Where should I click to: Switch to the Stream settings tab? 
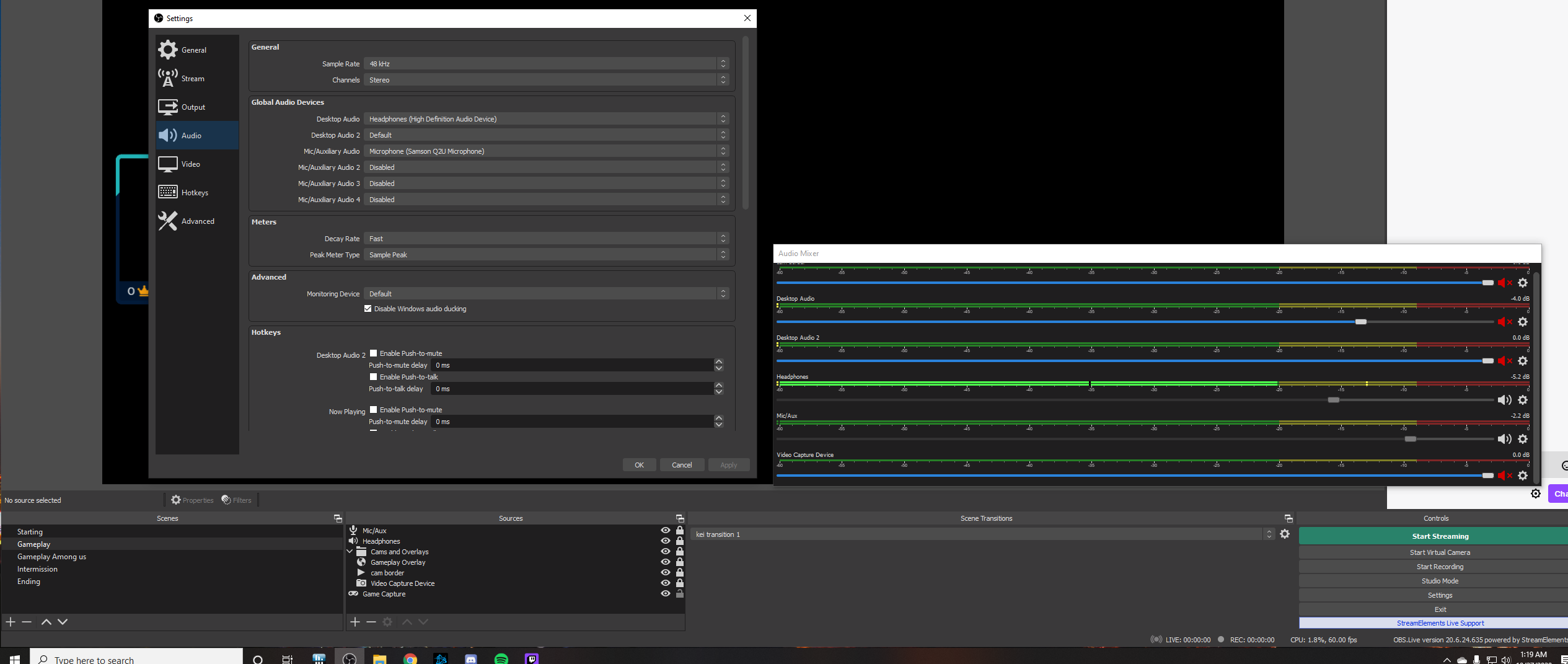(197, 79)
